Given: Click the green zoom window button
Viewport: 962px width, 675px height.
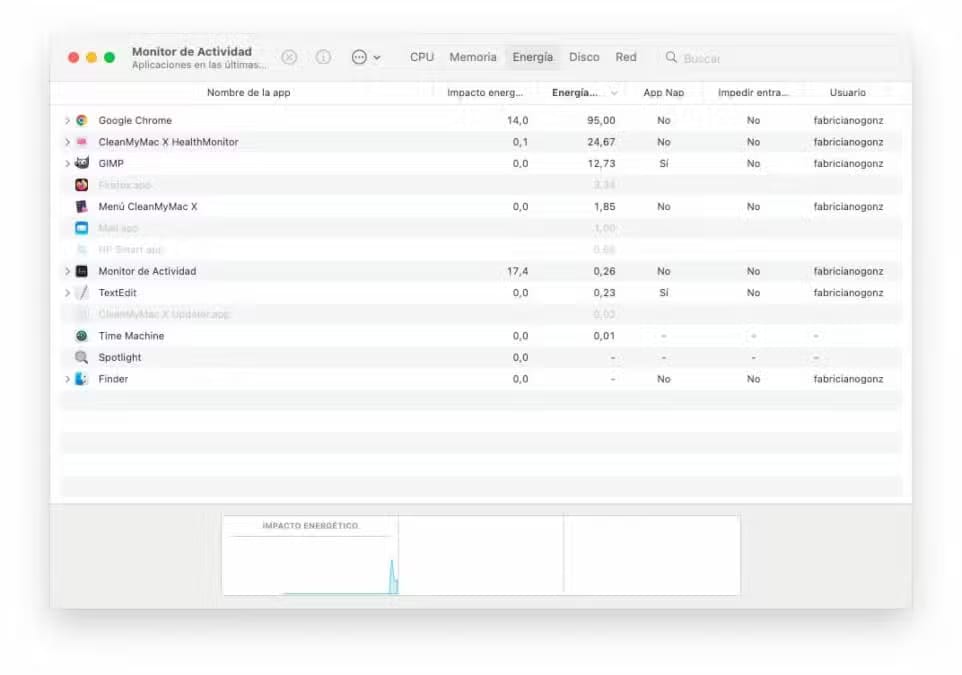Looking at the screenshot, I should [x=109, y=57].
